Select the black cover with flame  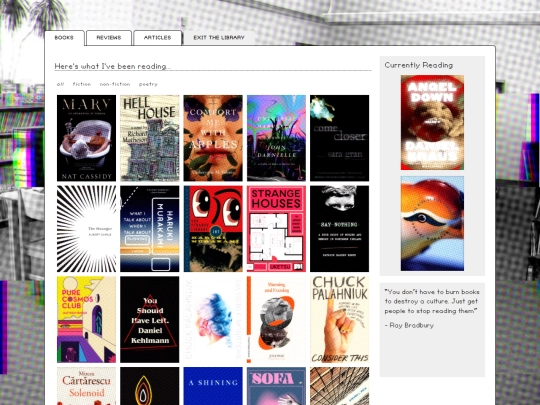[150, 386]
